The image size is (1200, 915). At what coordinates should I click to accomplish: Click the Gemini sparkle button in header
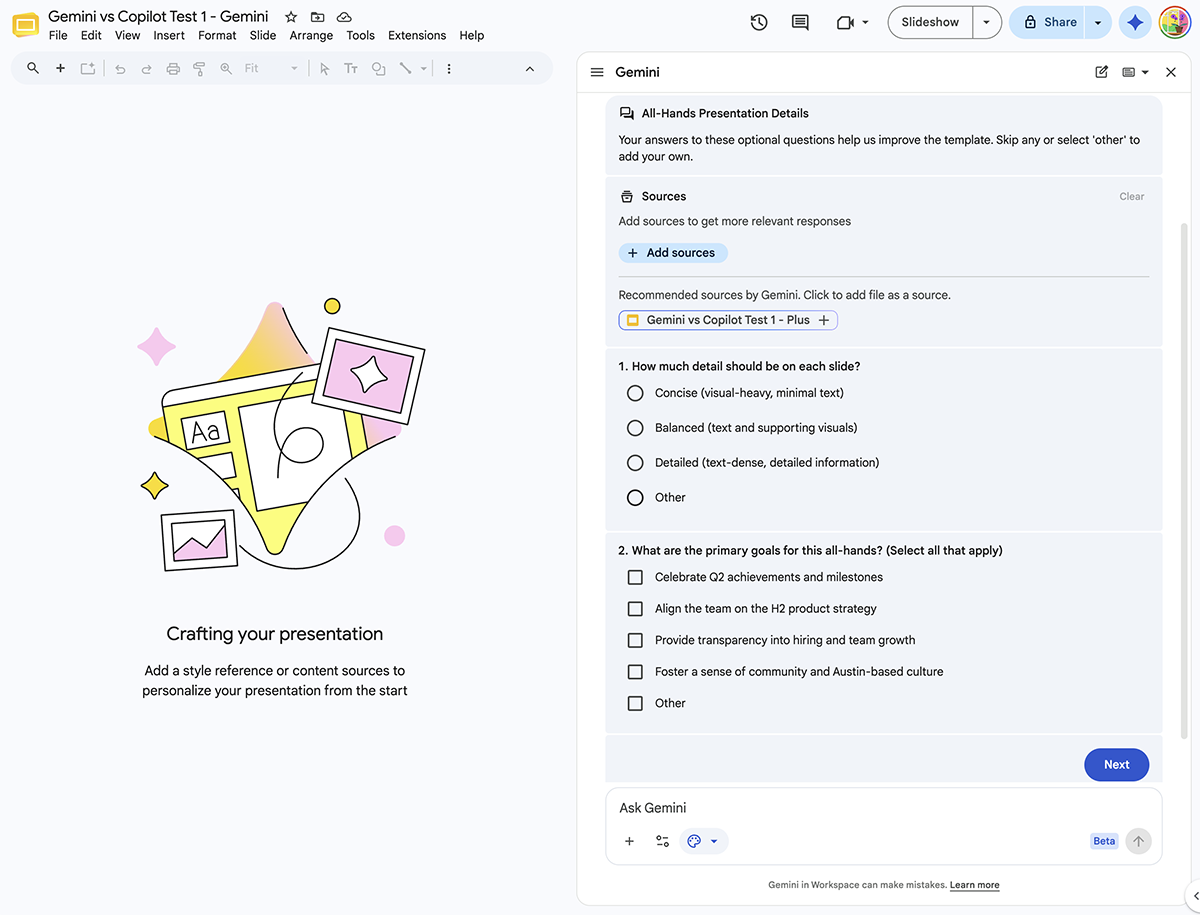click(x=1134, y=22)
